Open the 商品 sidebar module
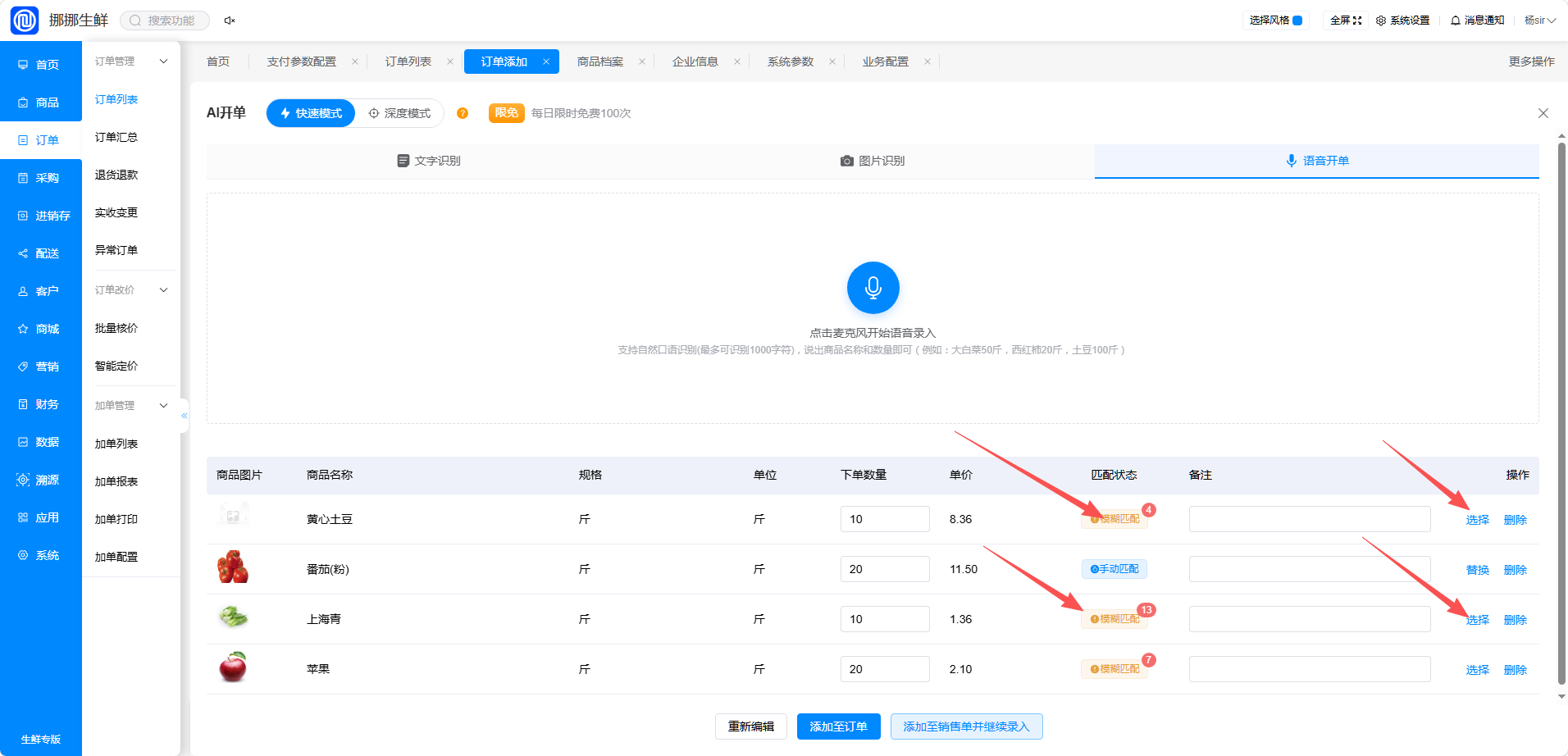The width and height of the screenshot is (1568, 756). click(41, 102)
